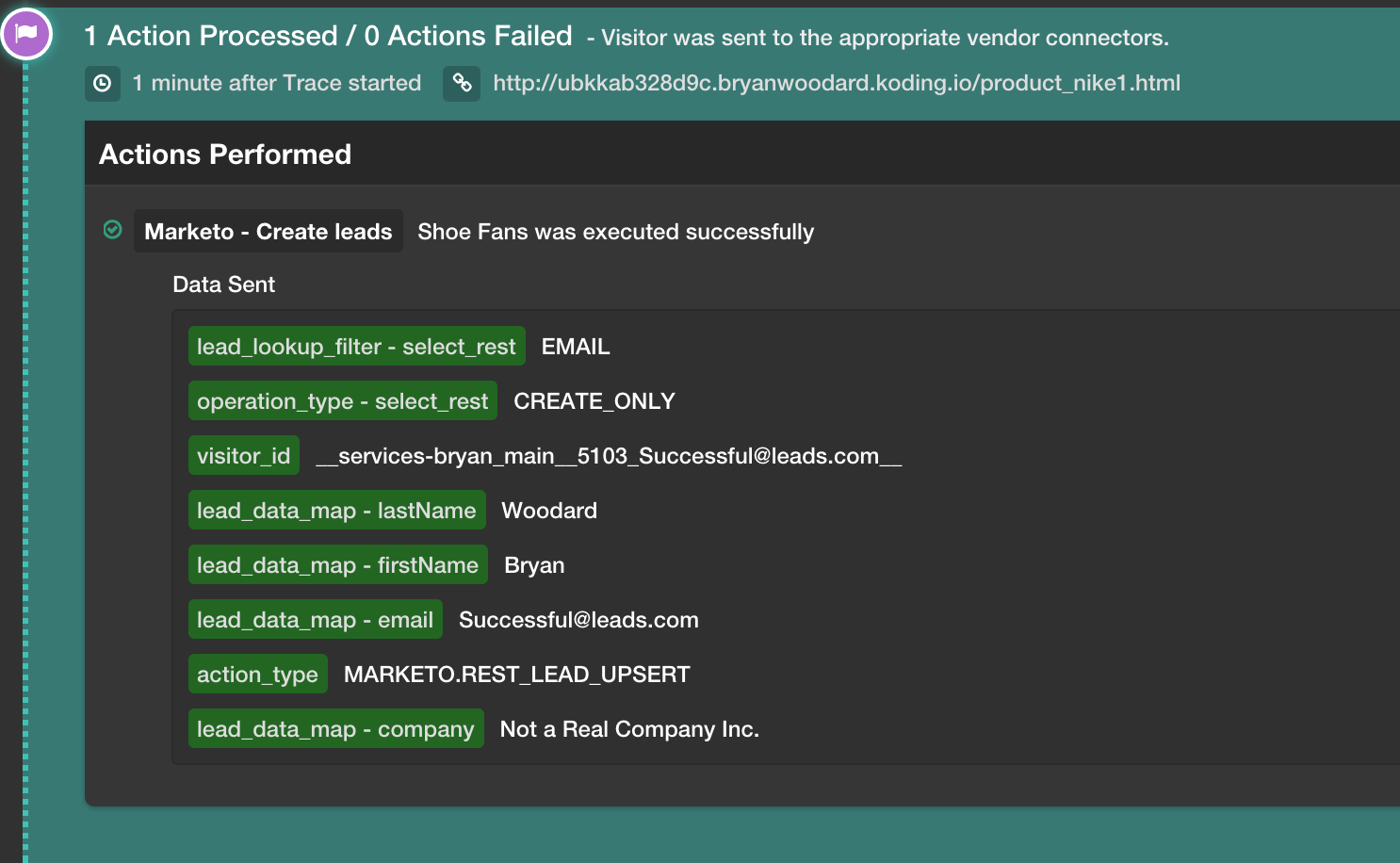The image size is (1400, 863).
Task: Click the Data Sent section heading
Action: pos(223,285)
